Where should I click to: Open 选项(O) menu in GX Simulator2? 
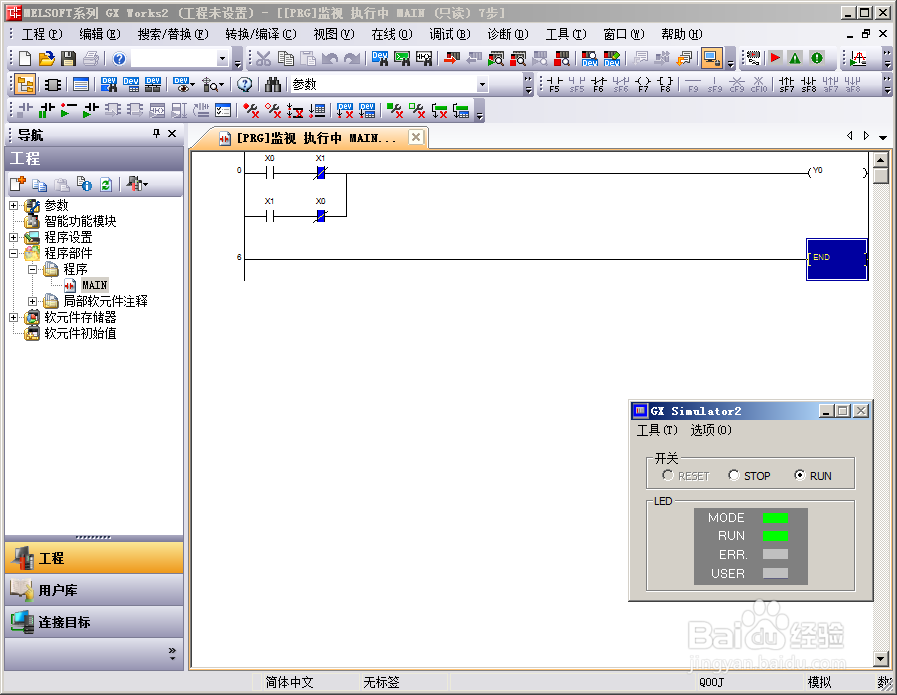point(711,430)
